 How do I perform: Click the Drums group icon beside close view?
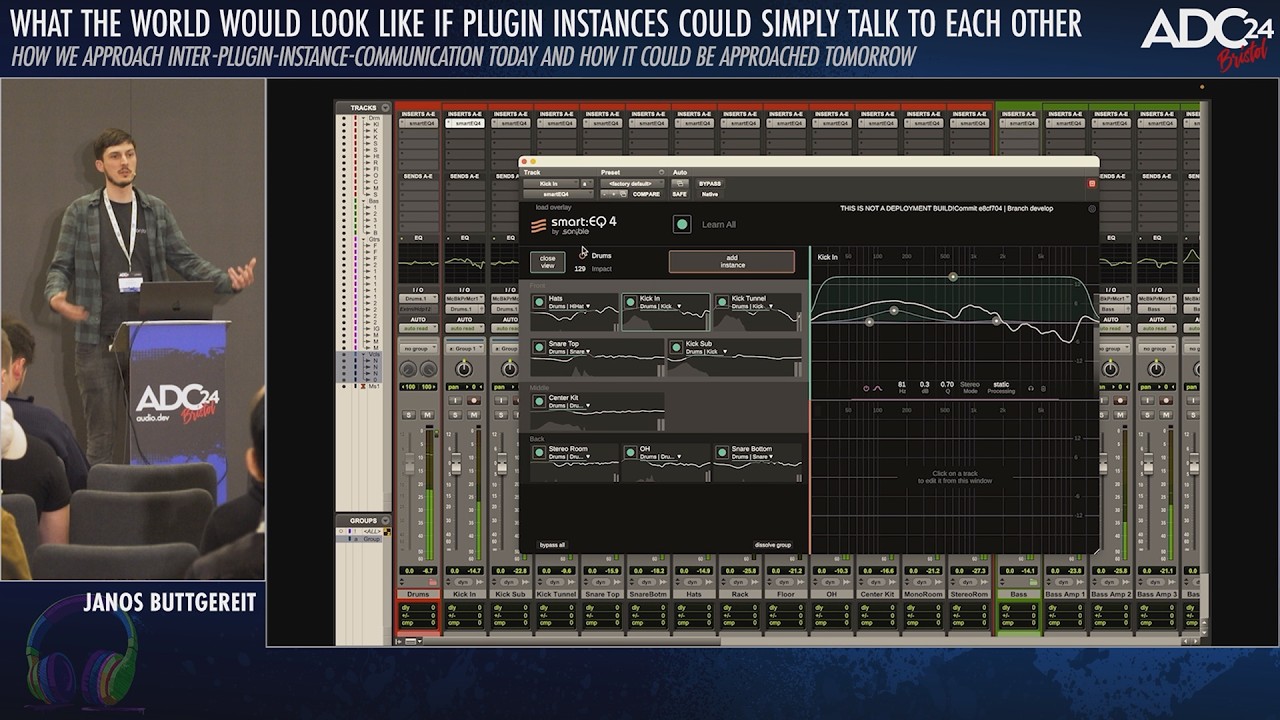tap(583, 254)
